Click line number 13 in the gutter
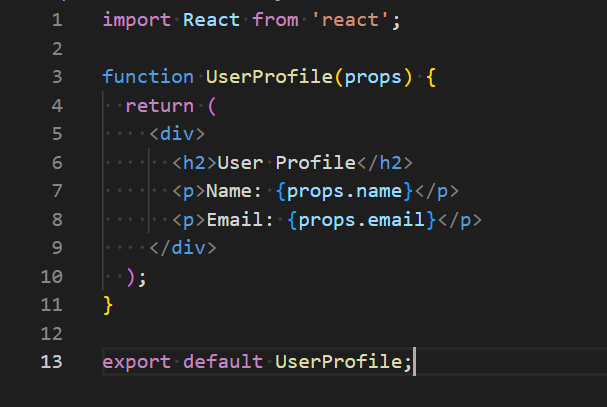This screenshot has width=607, height=407. (51, 362)
